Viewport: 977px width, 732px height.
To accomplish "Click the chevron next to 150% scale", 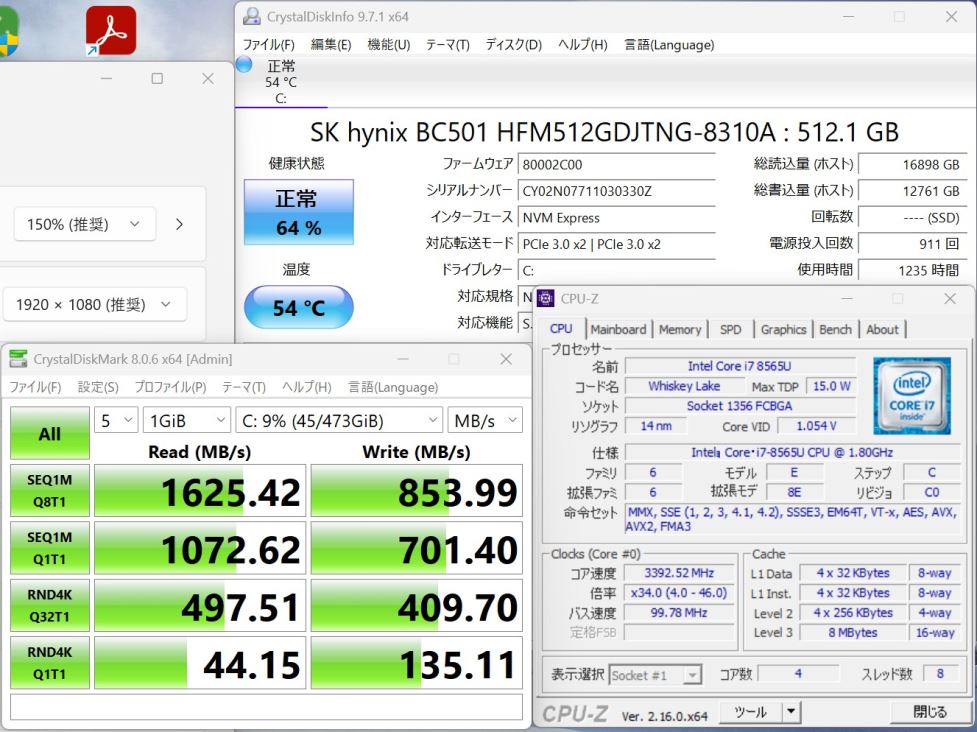I will click(x=180, y=224).
